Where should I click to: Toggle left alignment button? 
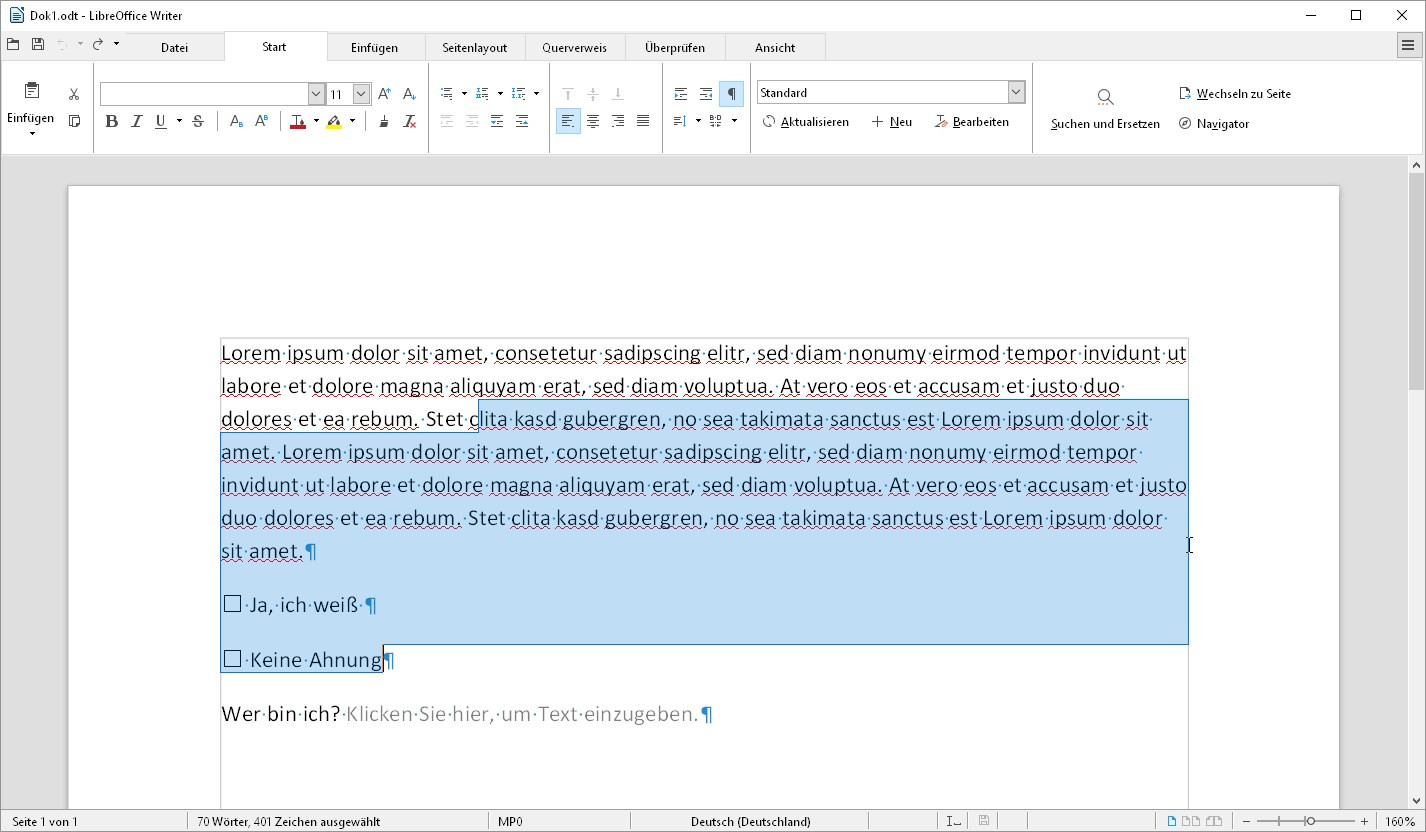(568, 121)
